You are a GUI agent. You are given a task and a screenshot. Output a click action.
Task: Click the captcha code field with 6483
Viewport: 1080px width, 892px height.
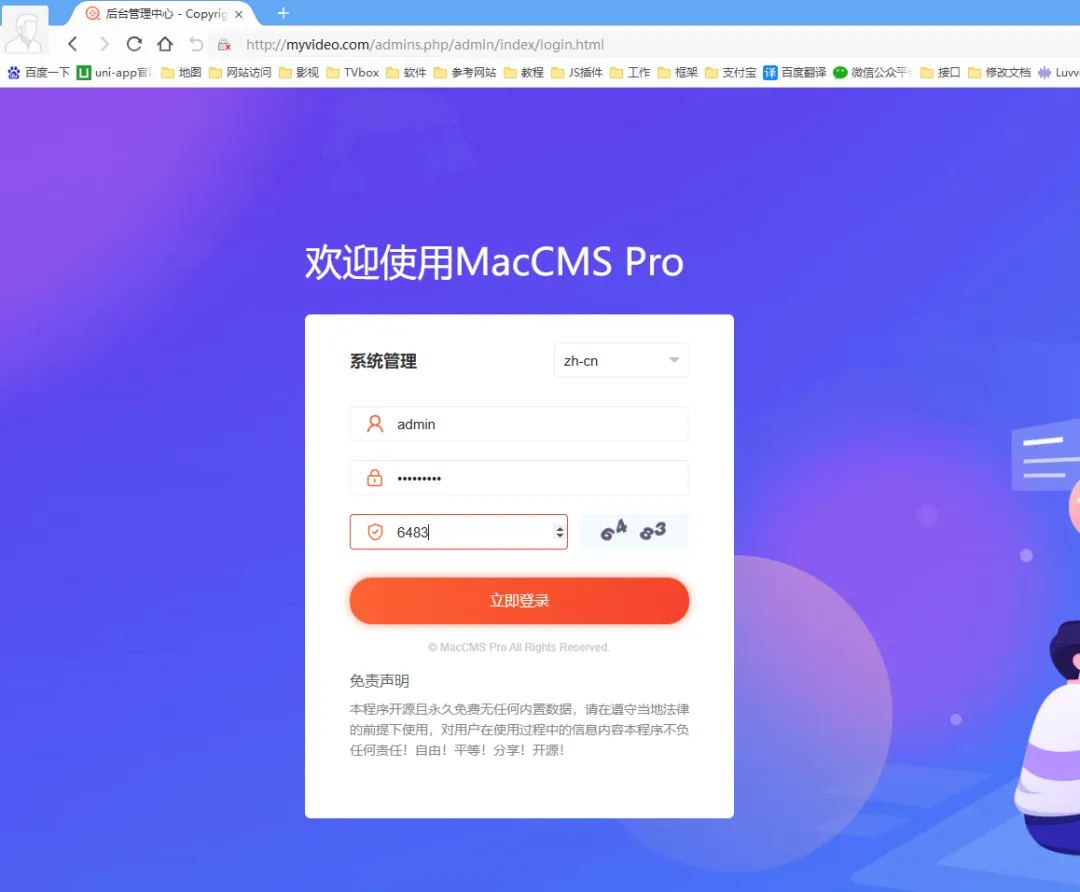click(459, 532)
